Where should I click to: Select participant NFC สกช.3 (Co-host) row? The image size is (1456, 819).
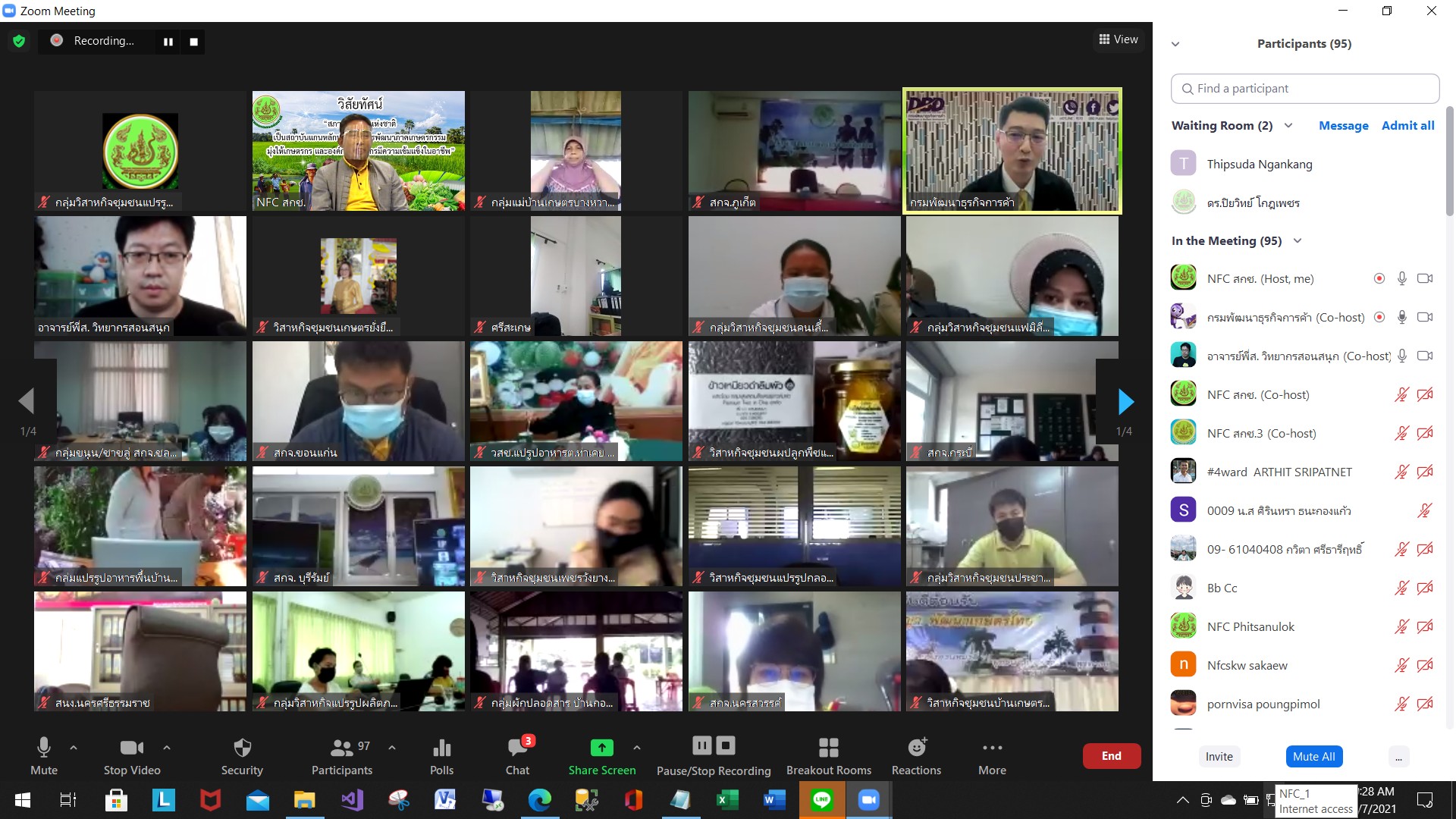pos(1305,434)
